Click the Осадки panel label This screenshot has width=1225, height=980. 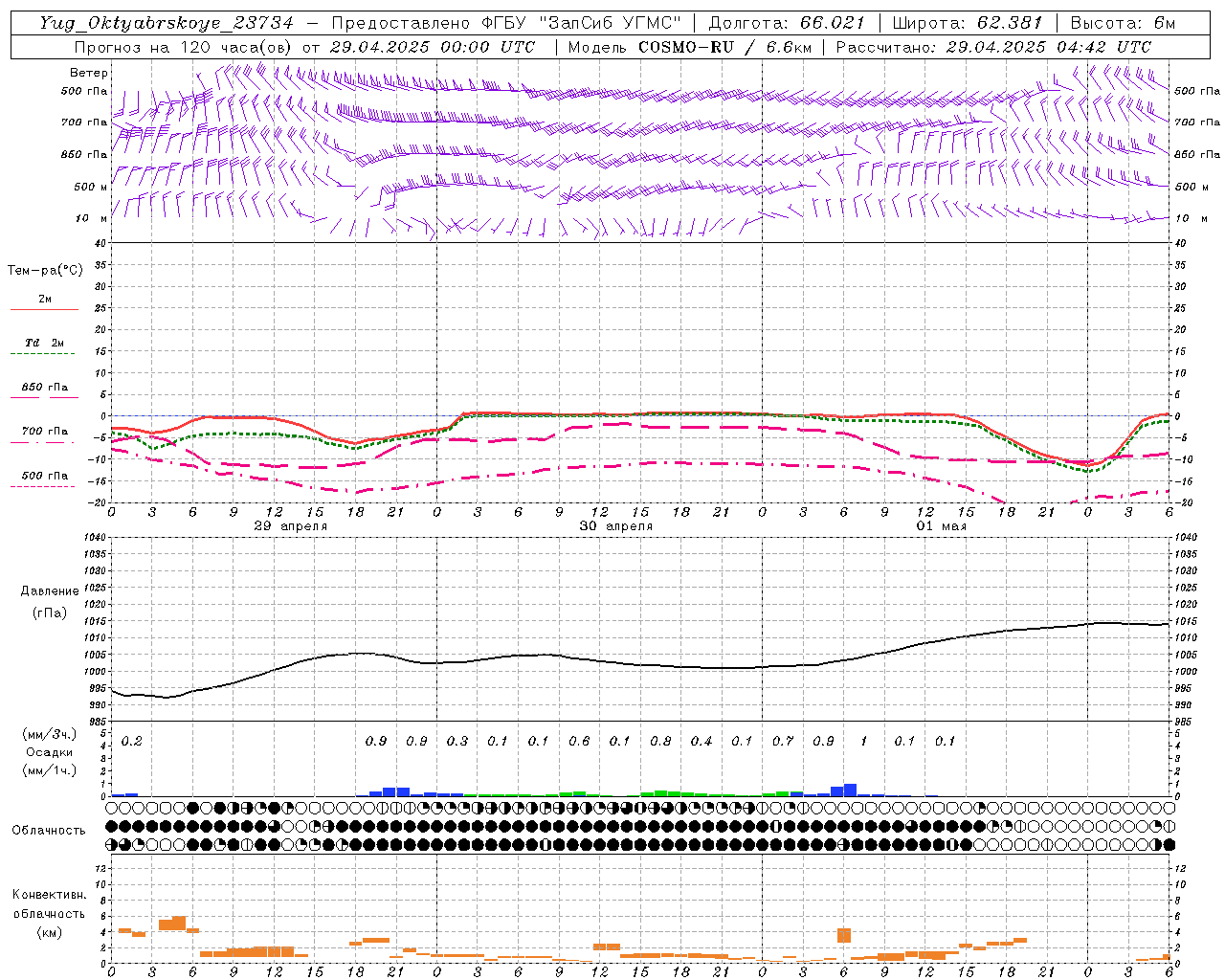50,752
